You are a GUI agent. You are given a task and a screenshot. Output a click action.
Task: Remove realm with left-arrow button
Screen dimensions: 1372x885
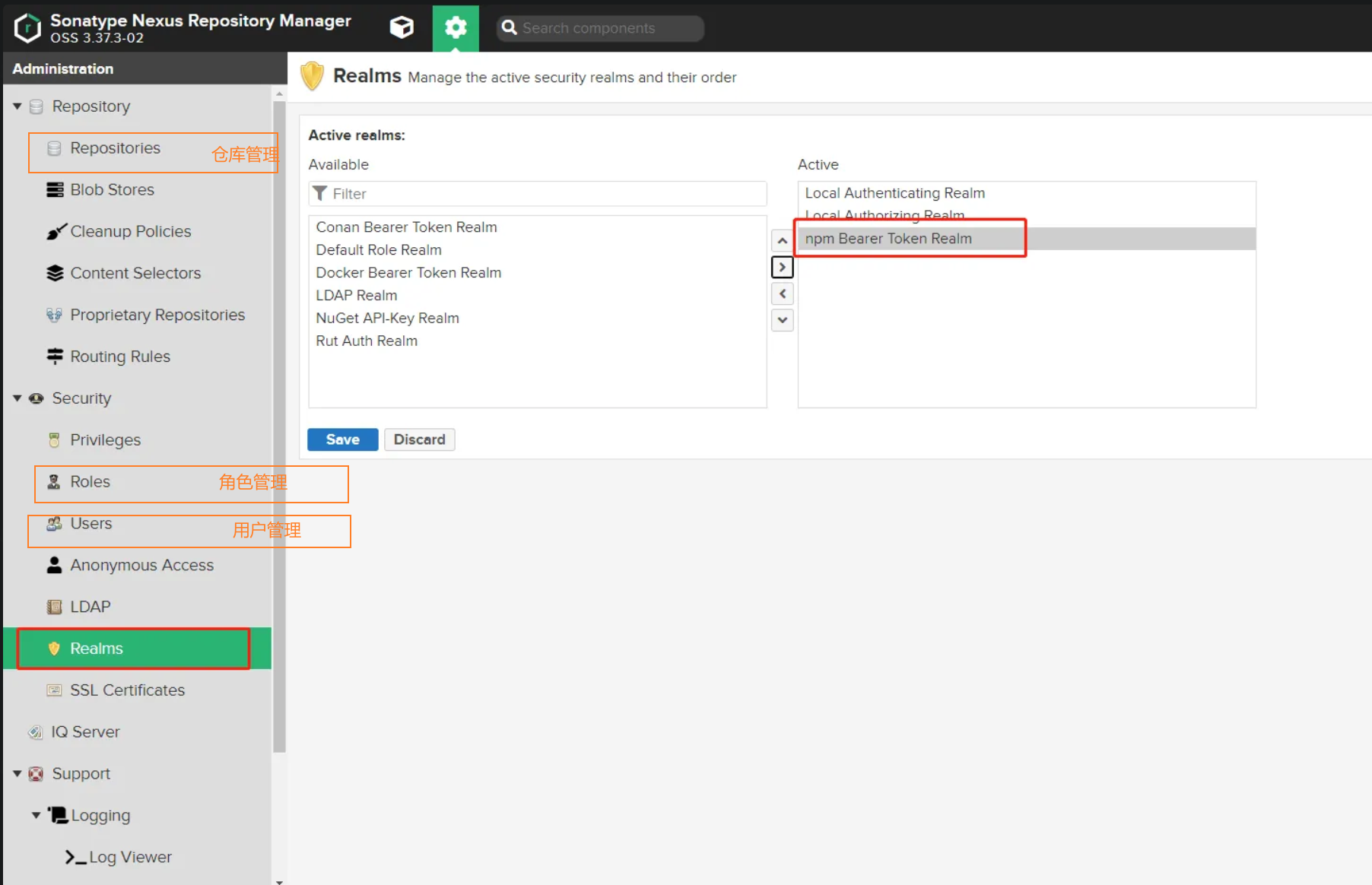click(x=782, y=294)
